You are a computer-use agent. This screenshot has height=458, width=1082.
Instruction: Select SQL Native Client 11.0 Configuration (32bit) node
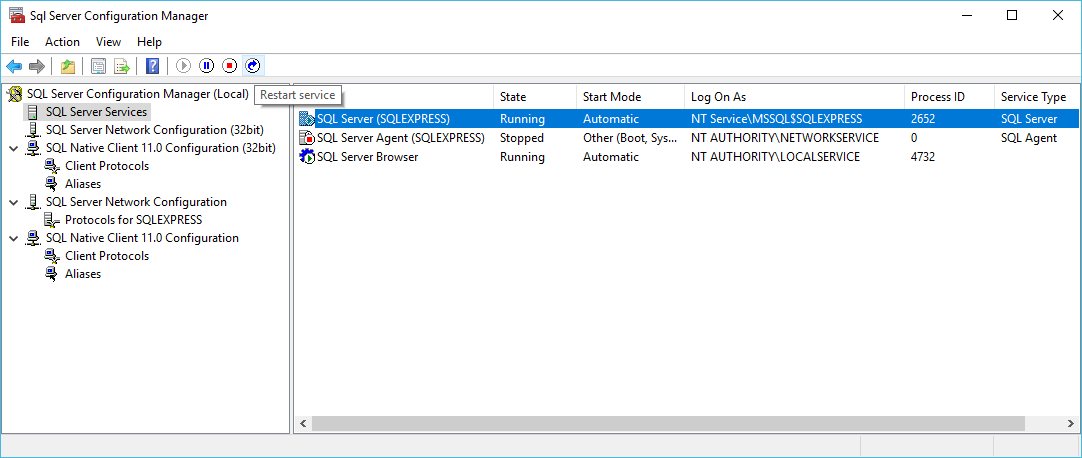(x=161, y=148)
